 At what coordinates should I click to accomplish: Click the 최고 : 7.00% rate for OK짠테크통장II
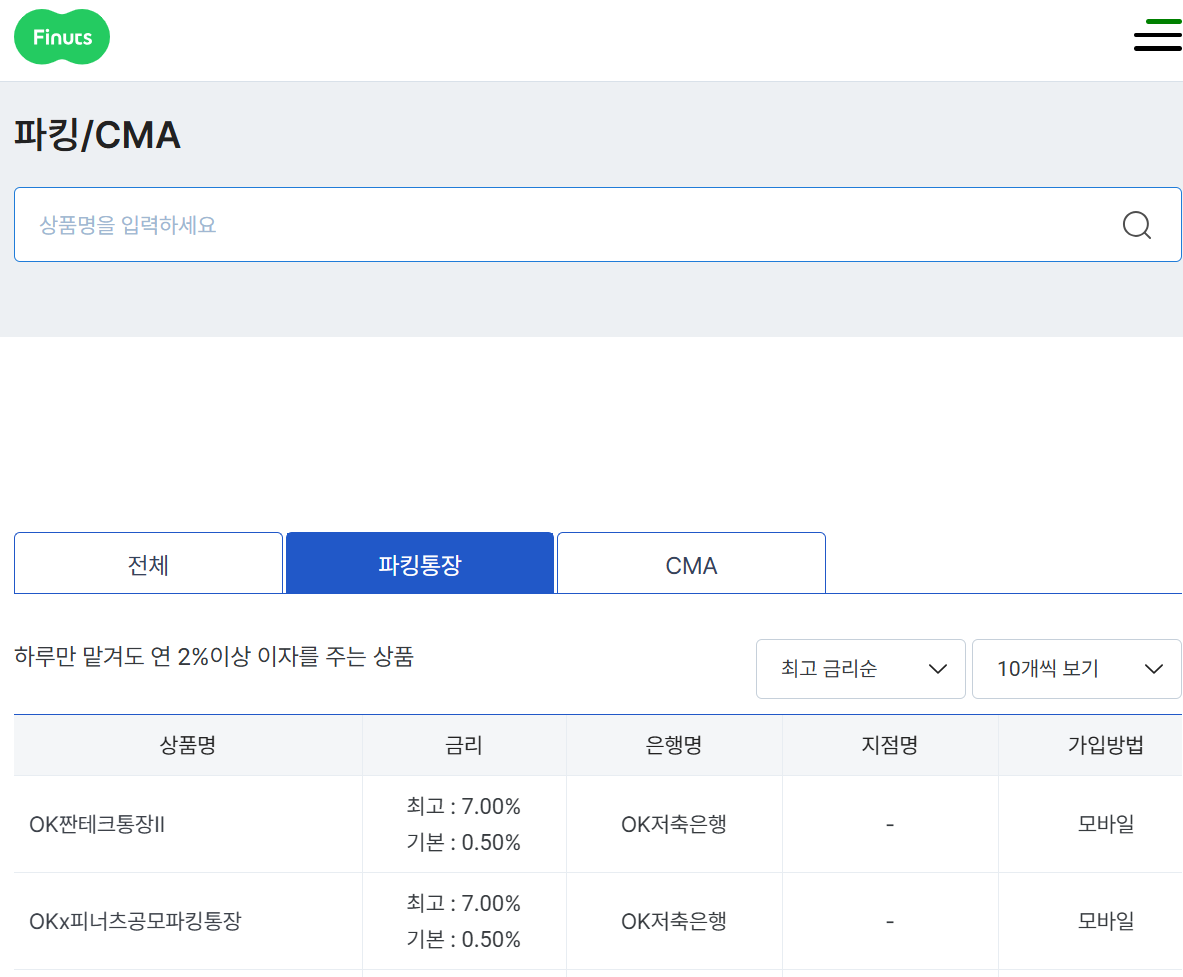[x=463, y=806]
